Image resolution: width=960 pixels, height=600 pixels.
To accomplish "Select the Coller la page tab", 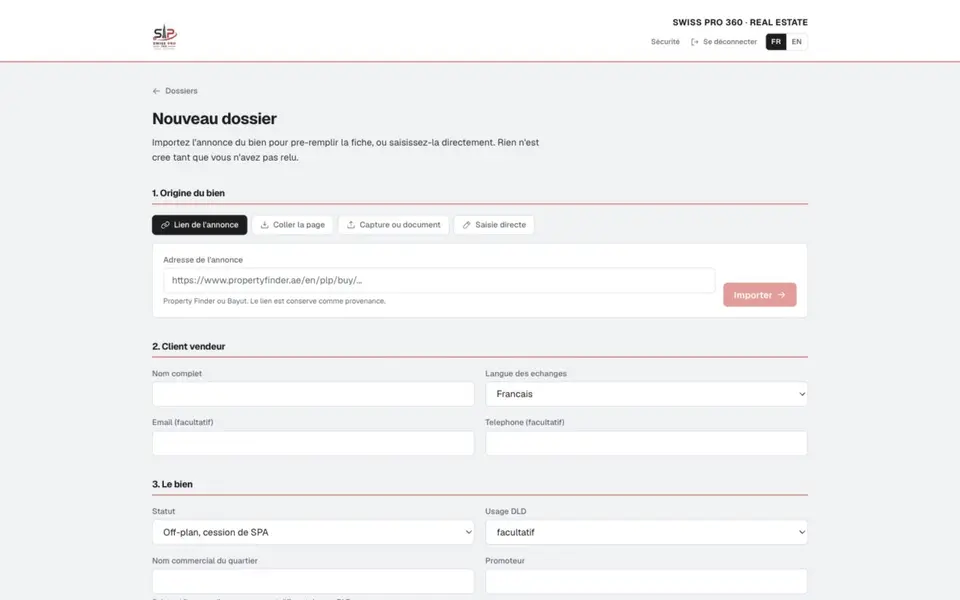I will pos(293,225).
